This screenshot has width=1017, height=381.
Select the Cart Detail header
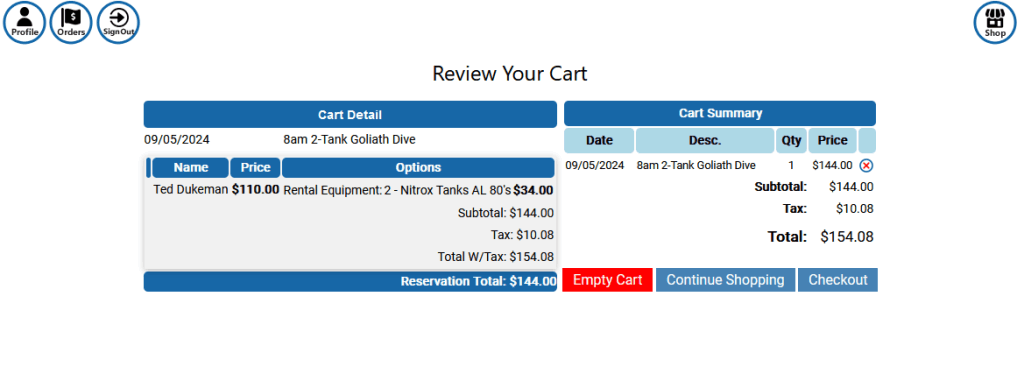coord(350,114)
